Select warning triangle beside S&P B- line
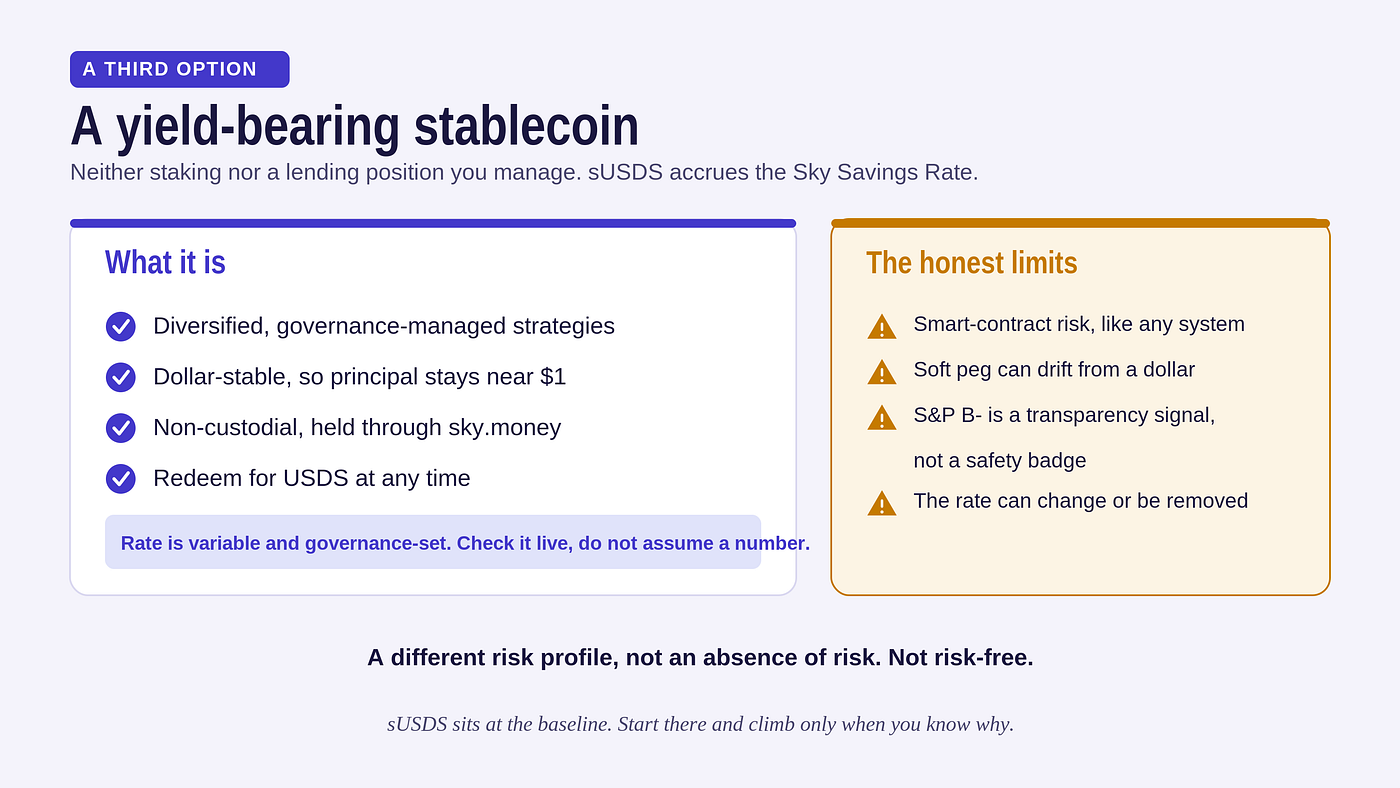Image resolution: width=1400 pixels, height=788 pixels. (x=882, y=418)
